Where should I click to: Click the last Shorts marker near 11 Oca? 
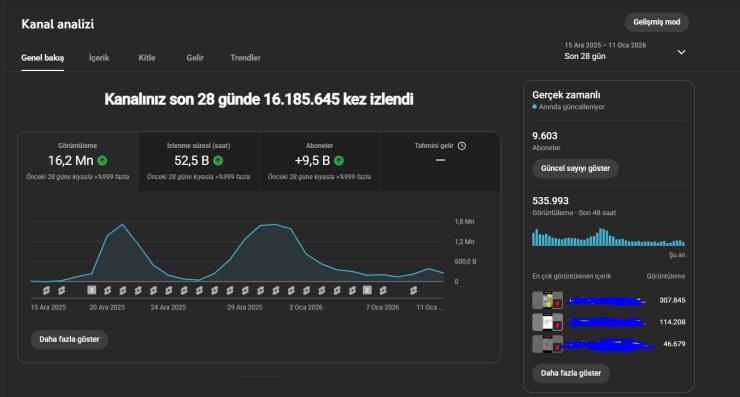[413, 290]
